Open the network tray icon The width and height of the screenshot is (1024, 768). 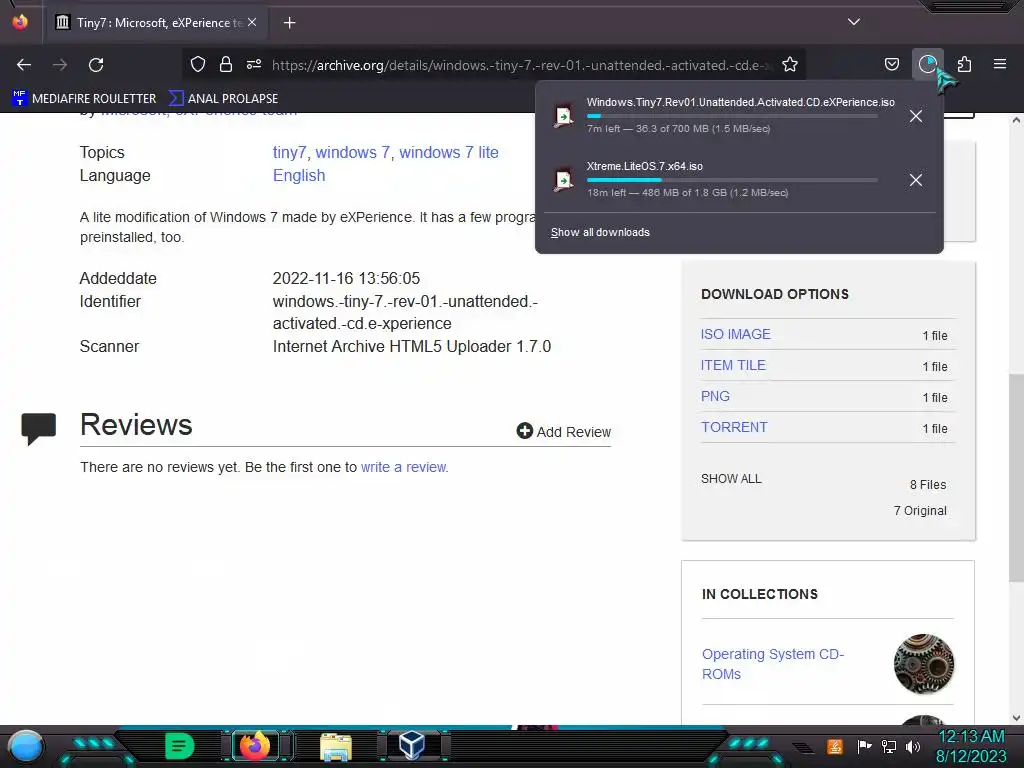pyautogui.click(x=888, y=746)
